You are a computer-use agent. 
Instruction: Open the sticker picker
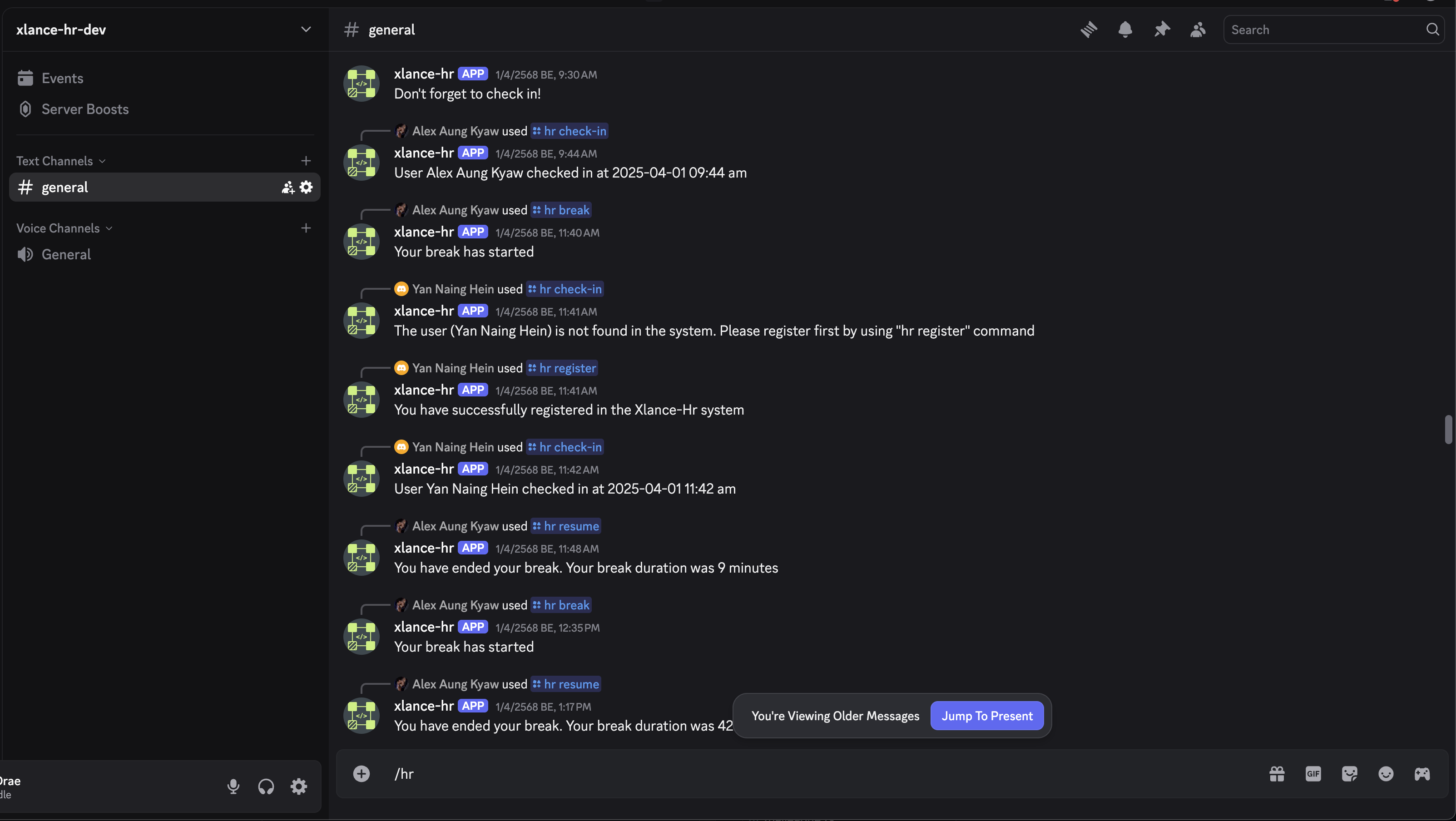(x=1349, y=773)
